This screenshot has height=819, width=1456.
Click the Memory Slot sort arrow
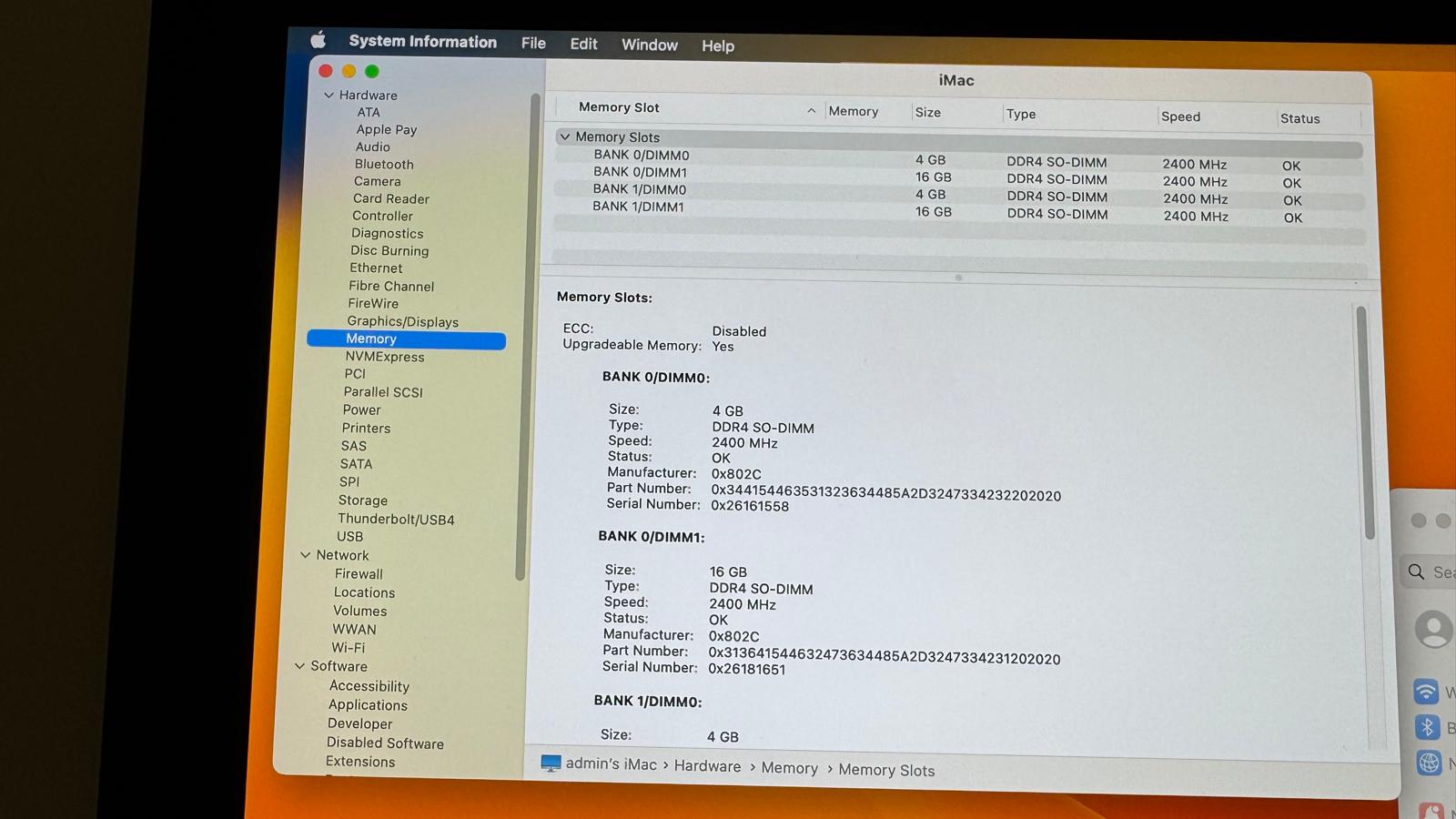[811, 111]
